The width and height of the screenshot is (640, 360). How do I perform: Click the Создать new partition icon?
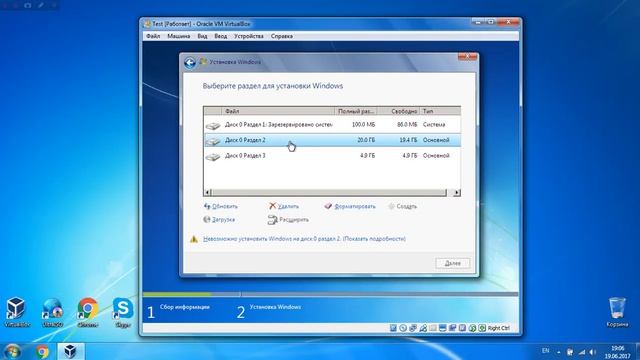pyautogui.click(x=391, y=206)
